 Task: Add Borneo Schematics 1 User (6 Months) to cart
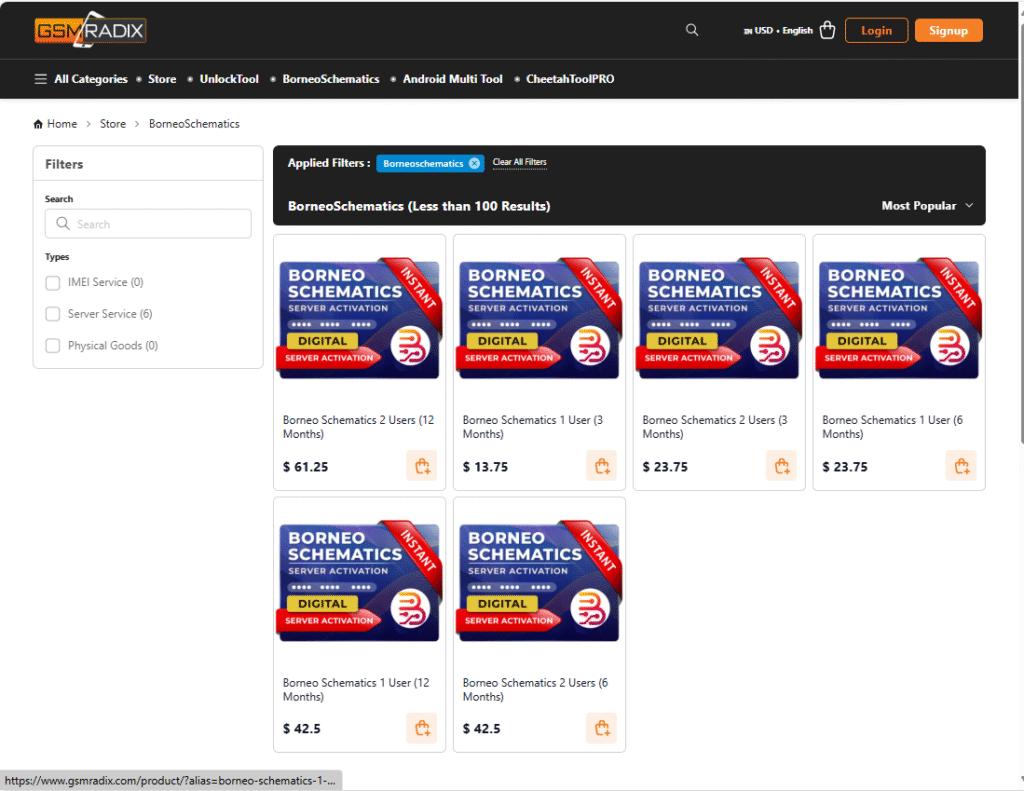961,466
